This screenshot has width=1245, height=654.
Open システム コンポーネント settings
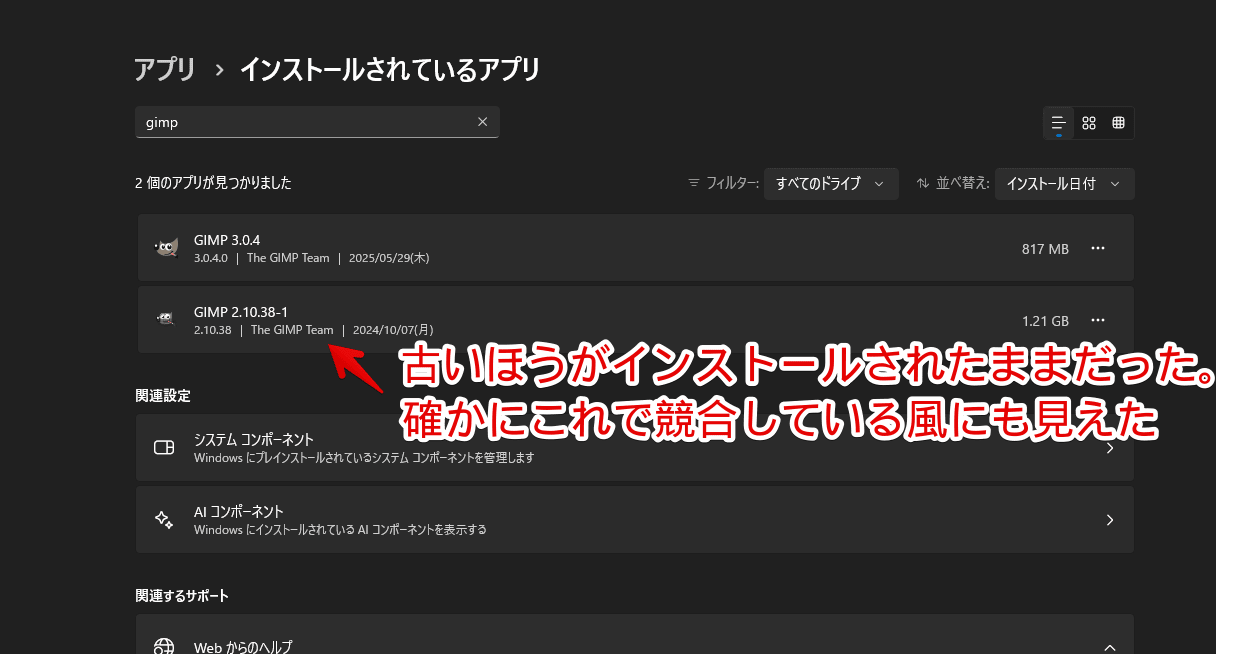pyautogui.click(x=635, y=448)
